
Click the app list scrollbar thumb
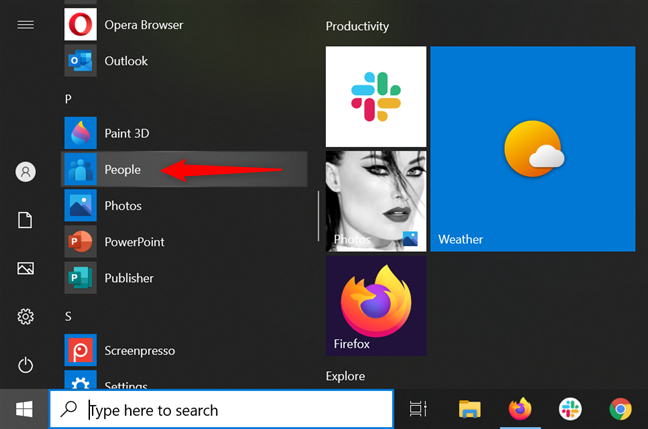tap(318, 216)
